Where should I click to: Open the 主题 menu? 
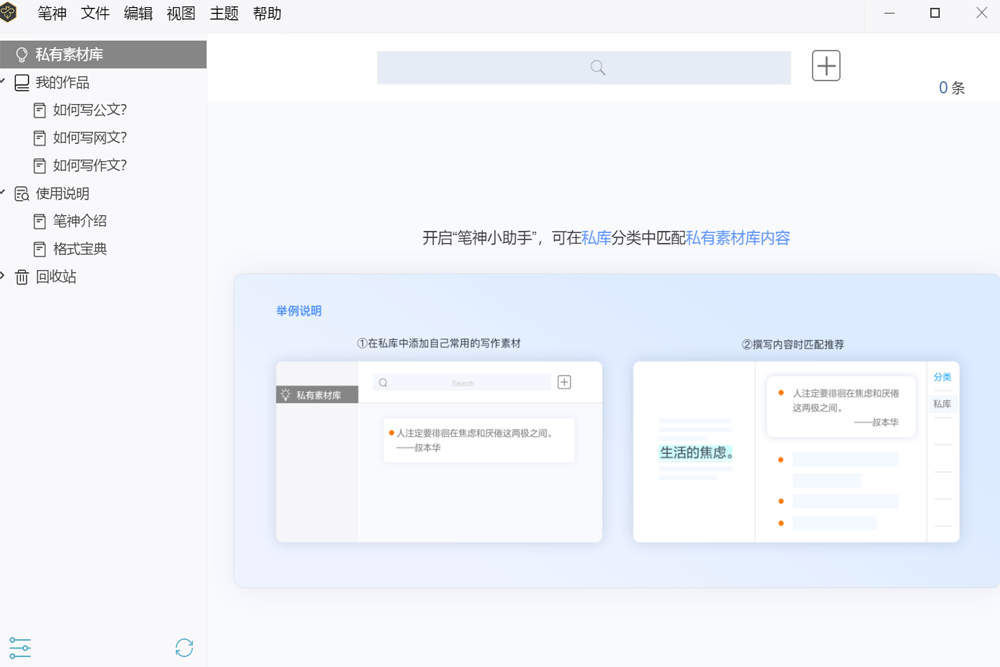pyautogui.click(x=224, y=14)
